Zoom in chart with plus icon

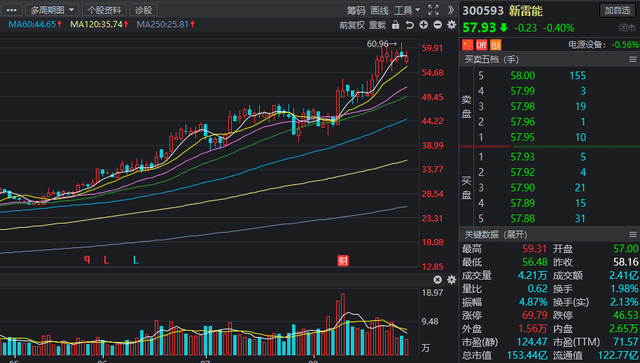424,25
